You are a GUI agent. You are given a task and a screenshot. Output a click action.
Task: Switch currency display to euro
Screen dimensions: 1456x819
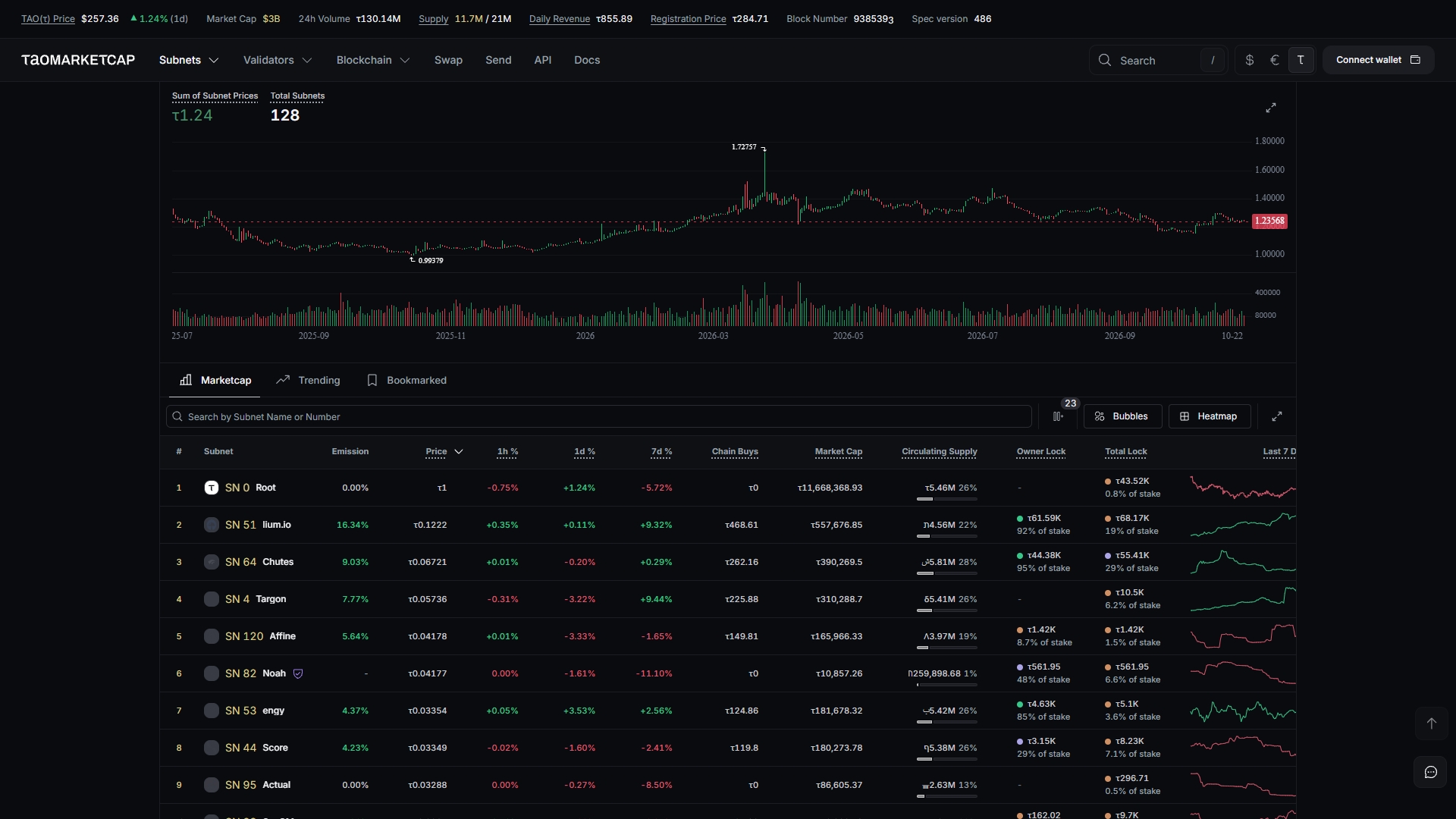click(x=1275, y=60)
